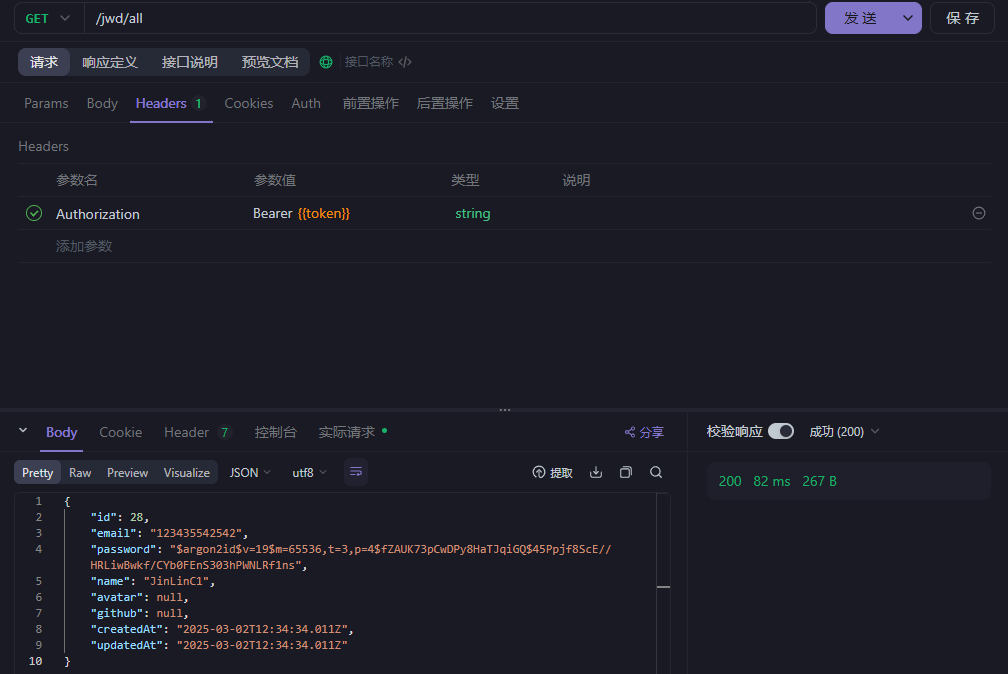Open the GET method dropdown

click(48, 19)
